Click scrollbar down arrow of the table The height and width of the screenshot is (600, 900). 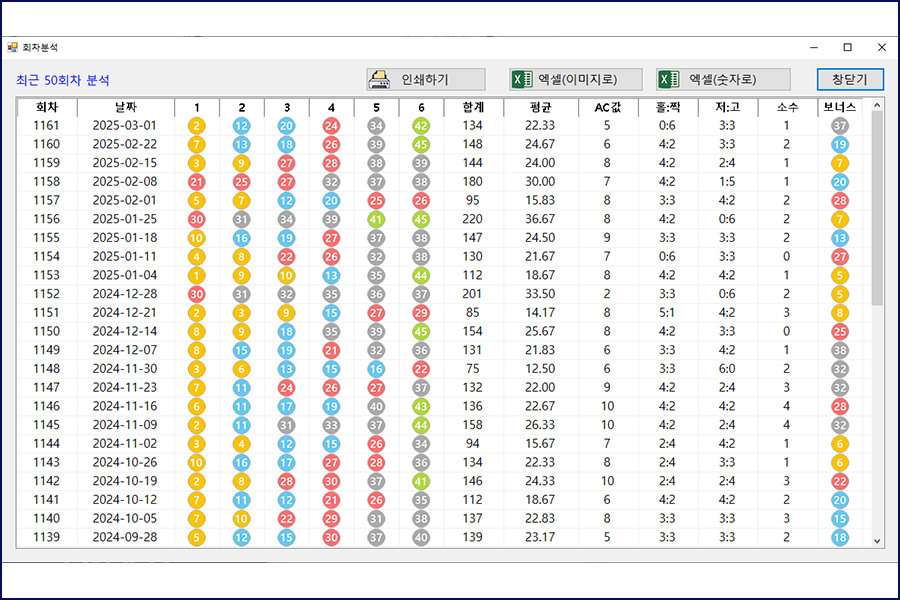pyautogui.click(x=877, y=541)
